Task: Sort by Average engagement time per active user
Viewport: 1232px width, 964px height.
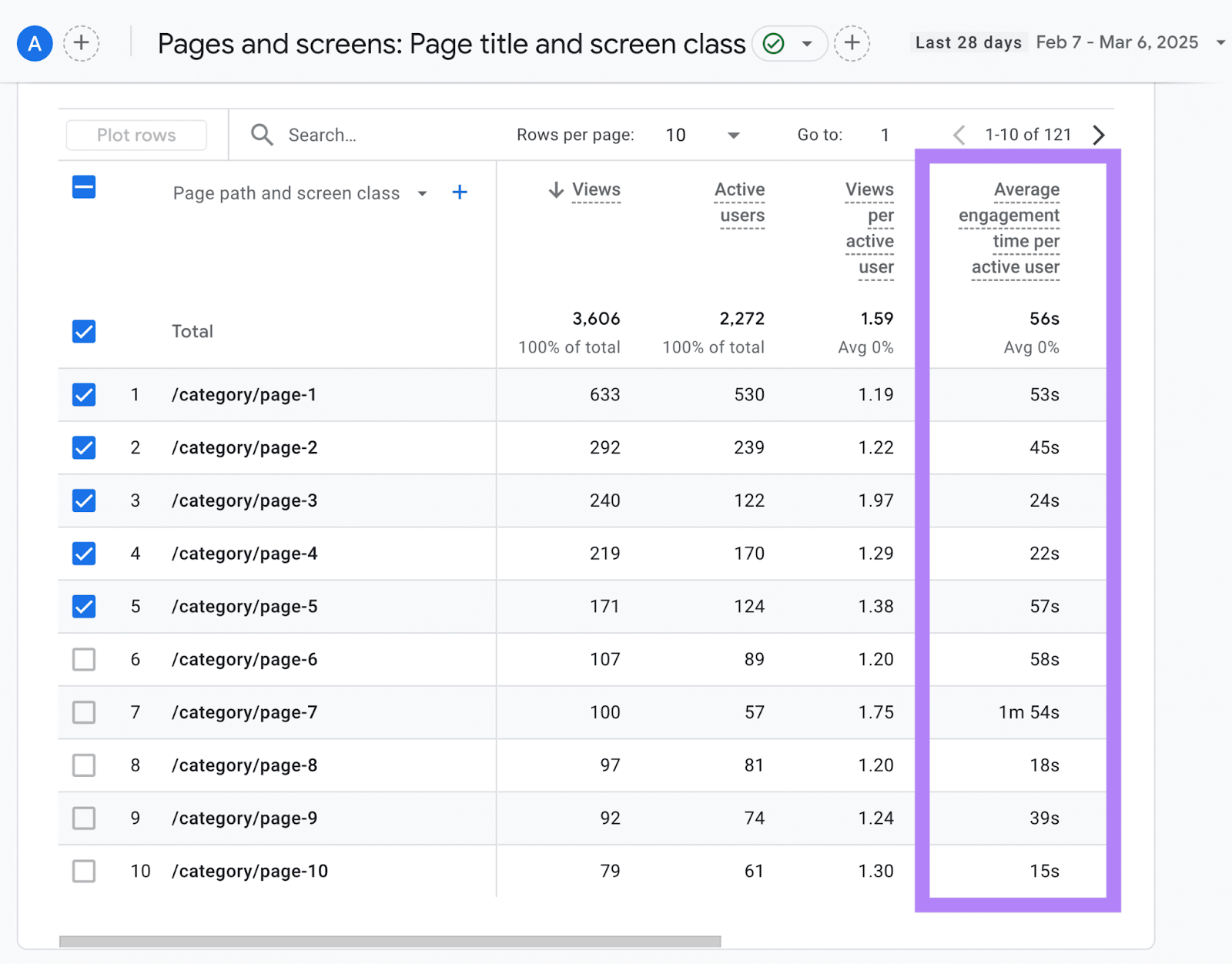Action: point(1015,229)
